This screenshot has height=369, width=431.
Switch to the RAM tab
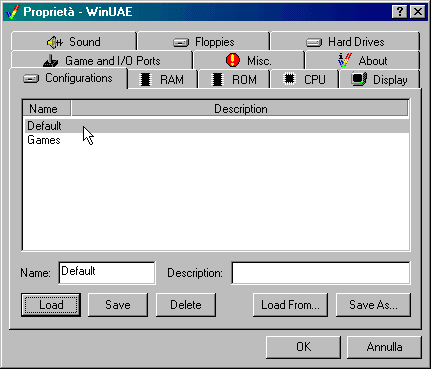(x=163, y=79)
